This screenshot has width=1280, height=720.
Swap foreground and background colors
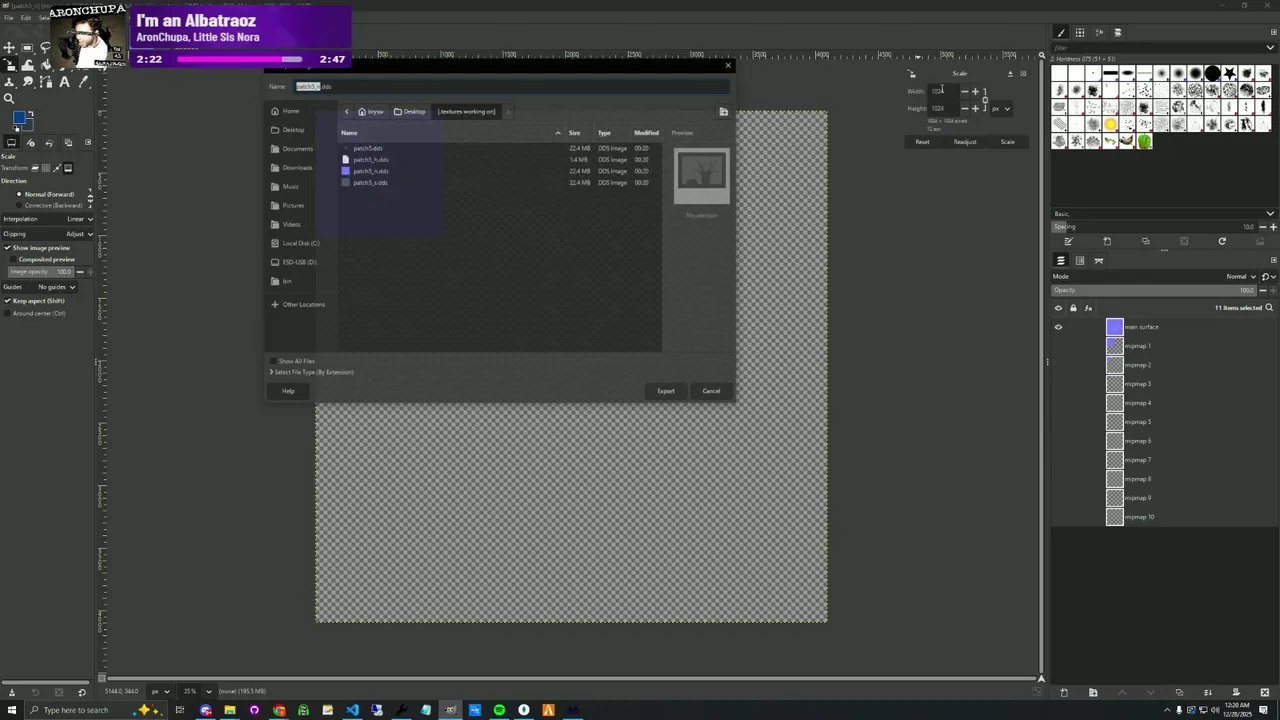pos(30,114)
